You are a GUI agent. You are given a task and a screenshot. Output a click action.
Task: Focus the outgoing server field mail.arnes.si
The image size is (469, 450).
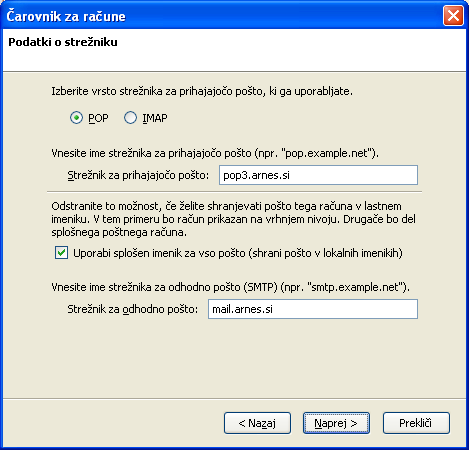coord(313,309)
